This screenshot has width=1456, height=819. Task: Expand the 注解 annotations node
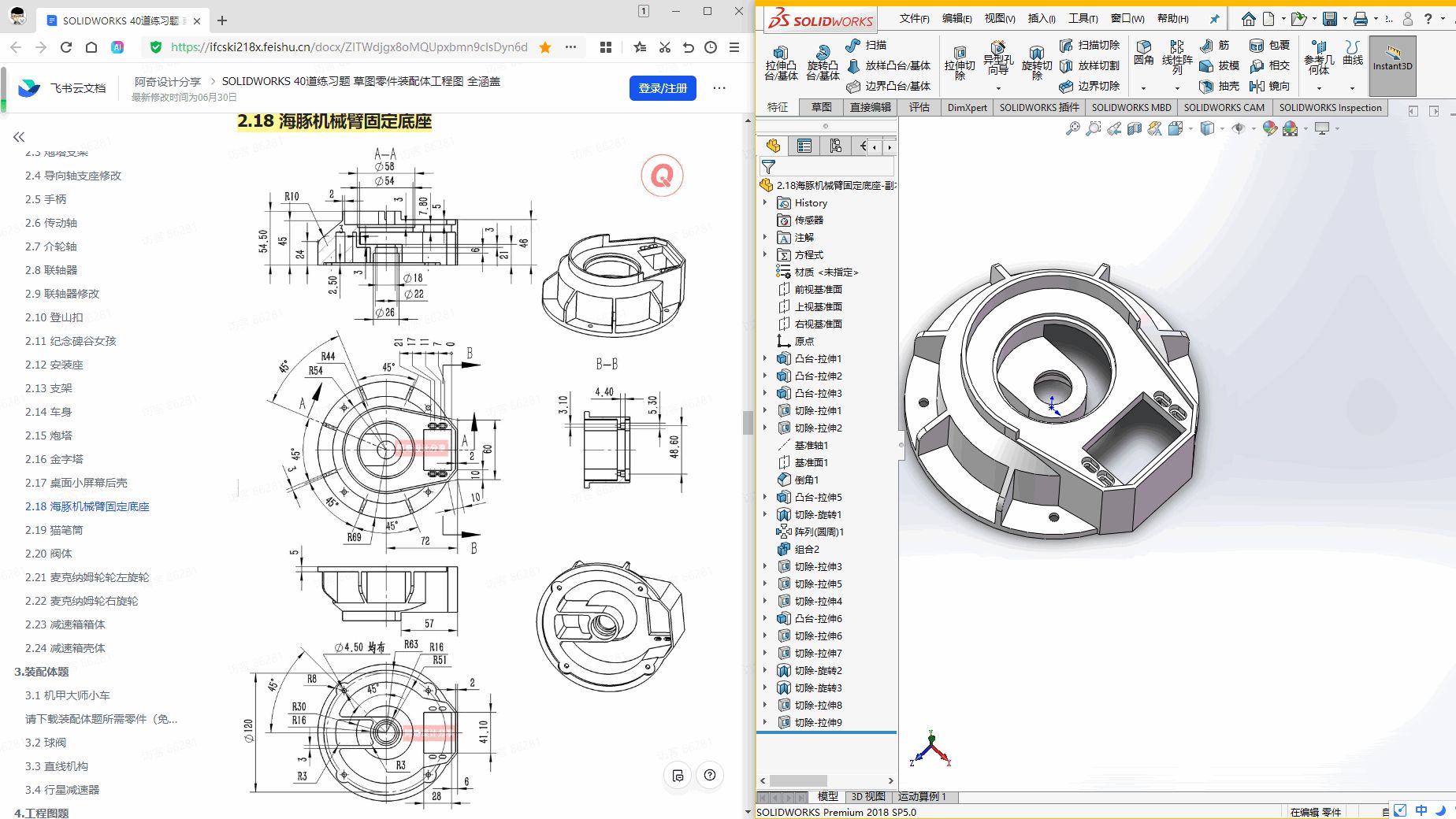tap(764, 237)
